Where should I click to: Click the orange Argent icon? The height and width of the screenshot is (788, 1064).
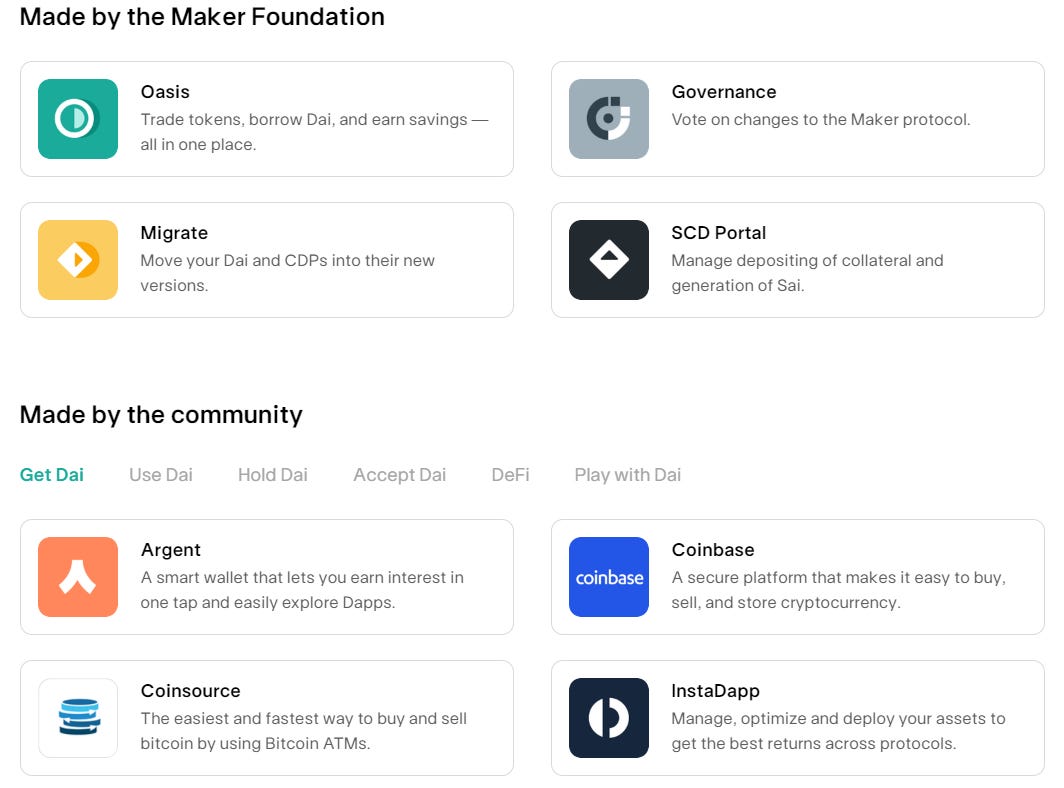[78, 577]
